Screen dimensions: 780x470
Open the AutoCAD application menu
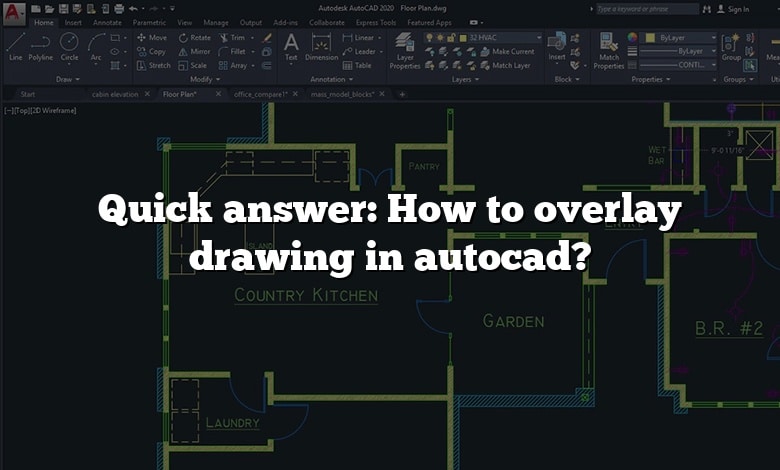click(14, 13)
